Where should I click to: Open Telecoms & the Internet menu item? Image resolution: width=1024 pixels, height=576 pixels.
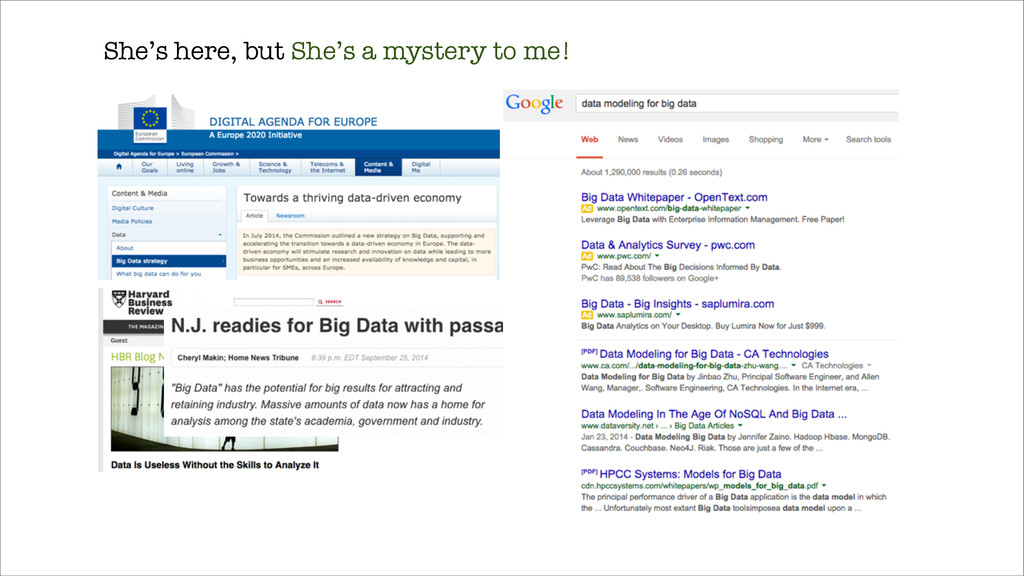[327, 167]
